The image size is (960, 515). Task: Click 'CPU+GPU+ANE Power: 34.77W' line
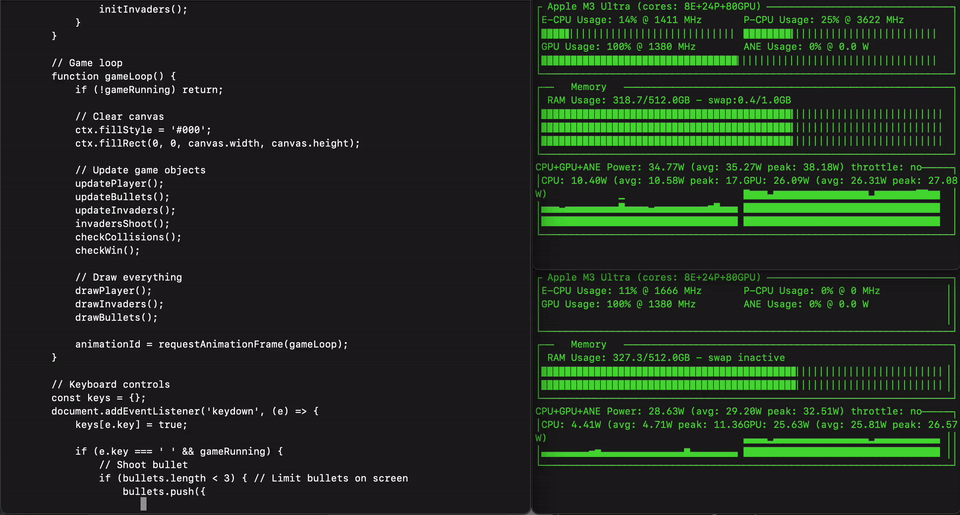(613, 167)
